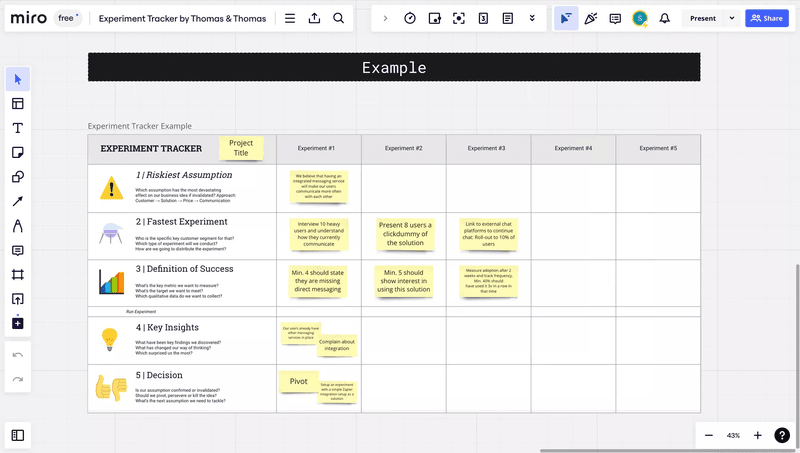Open the Present dropdown arrow
This screenshot has height=453, width=800.
pos(732,18)
